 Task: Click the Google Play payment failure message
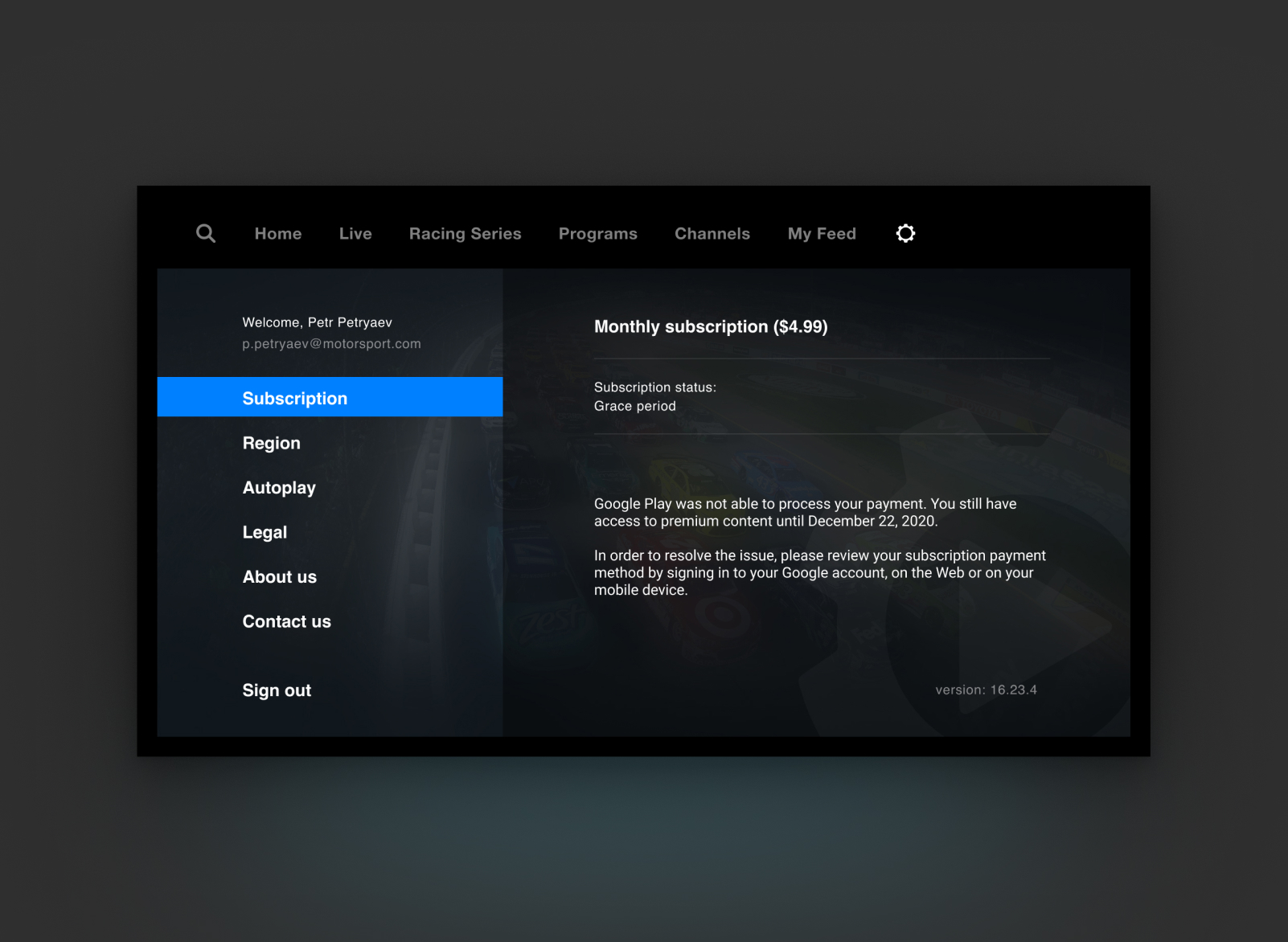805,512
